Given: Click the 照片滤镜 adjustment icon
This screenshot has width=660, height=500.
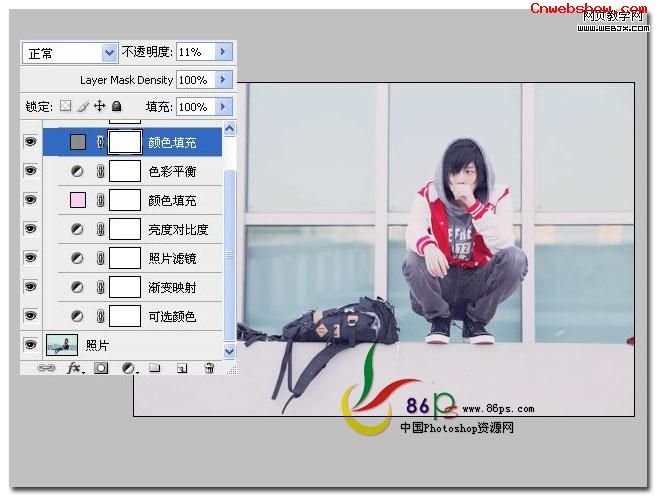Looking at the screenshot, I should pyautogui.click(x=77, y=258).
